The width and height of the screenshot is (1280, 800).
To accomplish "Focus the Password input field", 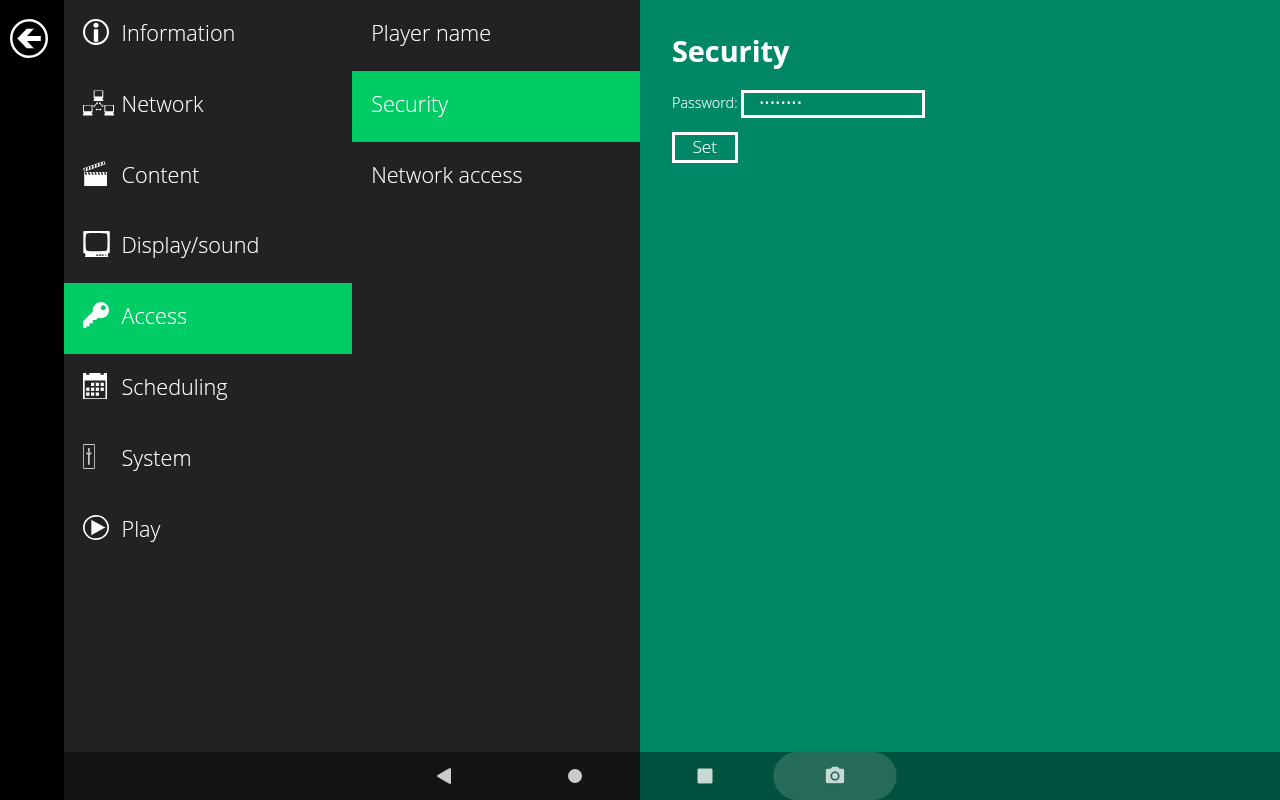I will 833,104.
